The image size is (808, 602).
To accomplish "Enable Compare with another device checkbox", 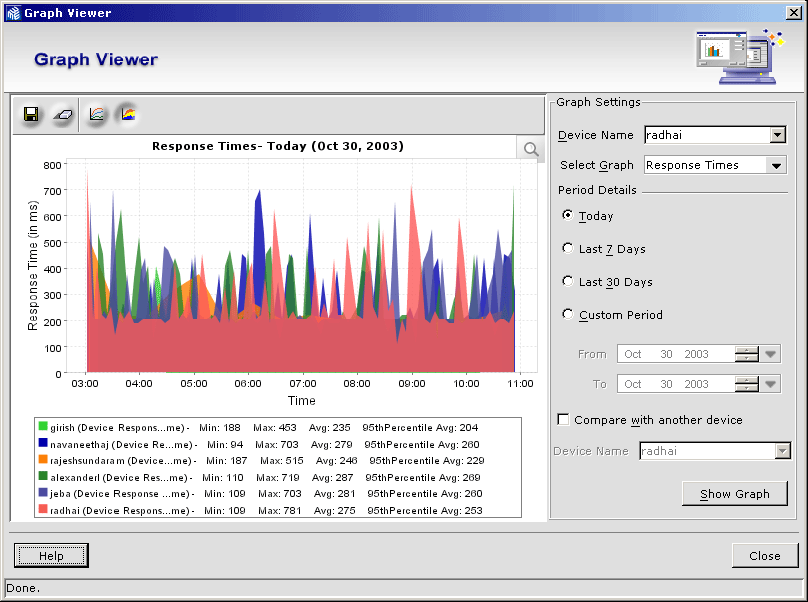I will (563, 420).
